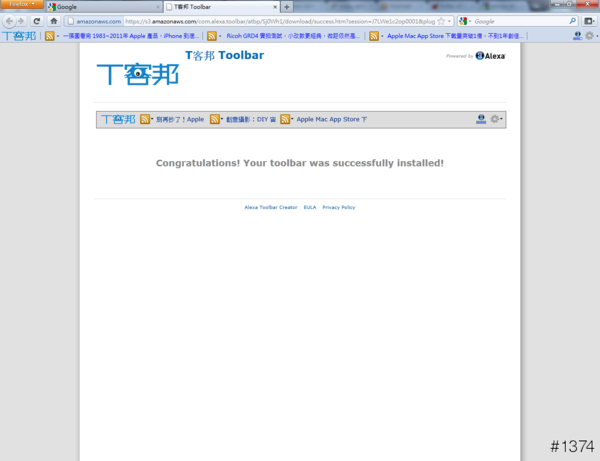Viewport: 600px width, 461px height.
Task: Click the T客邦 logo in the browser toolbar
Action: 19,36
